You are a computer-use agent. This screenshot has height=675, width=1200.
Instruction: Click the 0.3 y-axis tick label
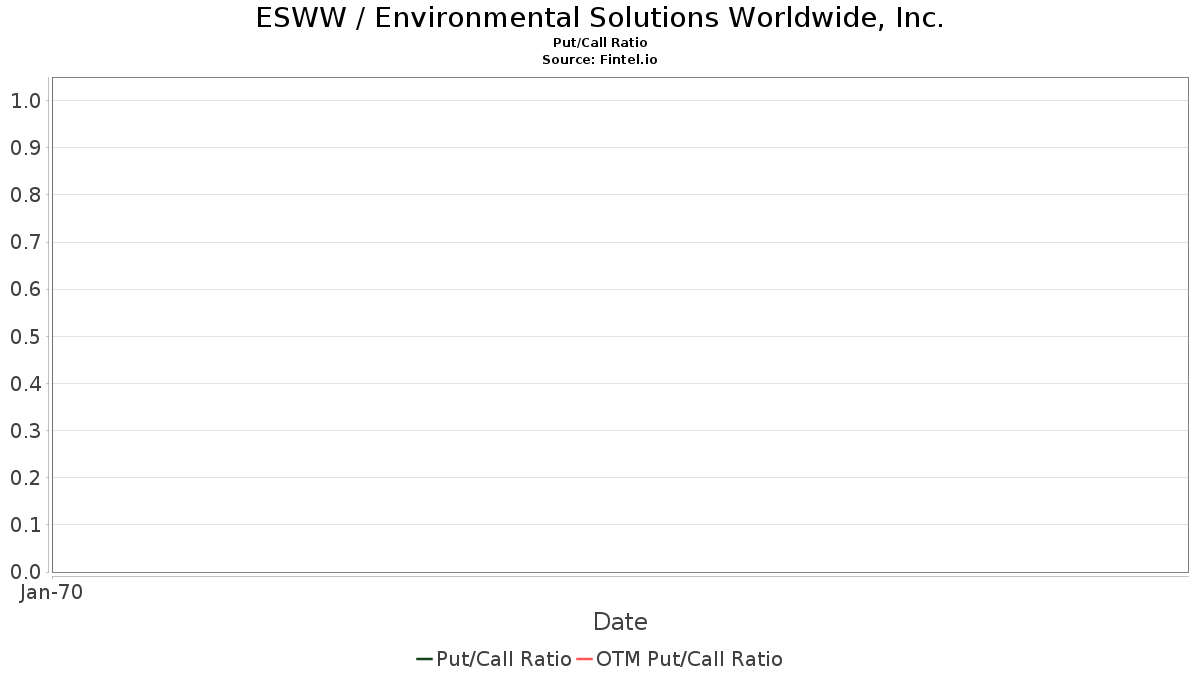[25, 431]
